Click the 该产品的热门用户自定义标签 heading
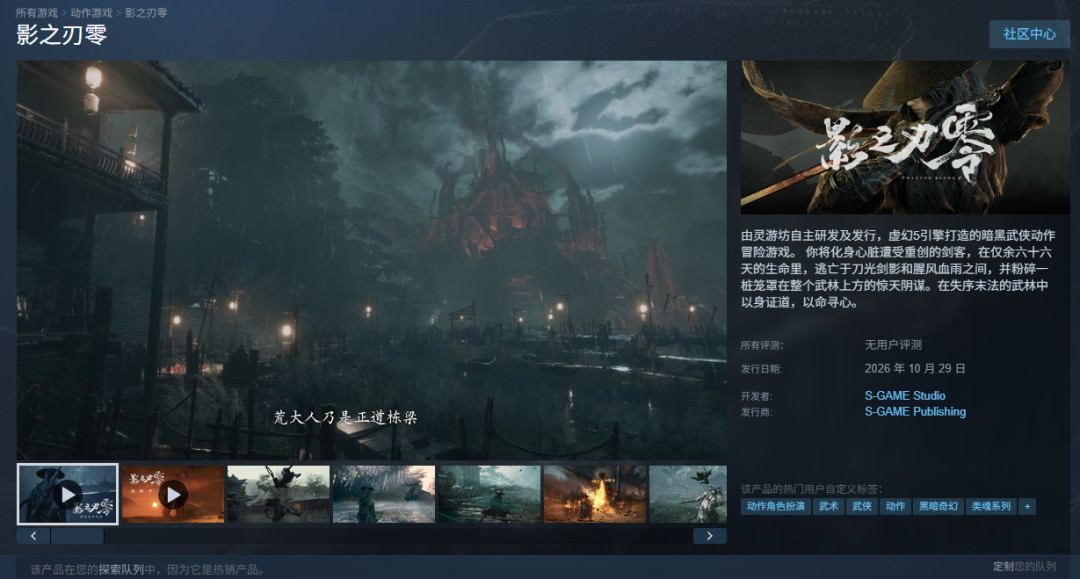This screenshot has width=1080, height=579. click(811, 489)
